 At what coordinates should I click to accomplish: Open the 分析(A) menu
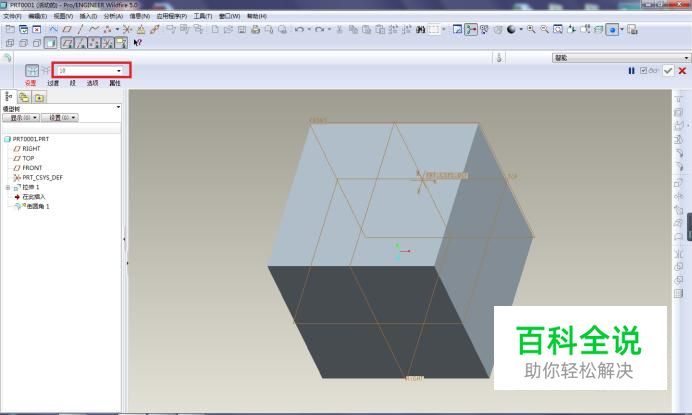[x=113, y=16]
